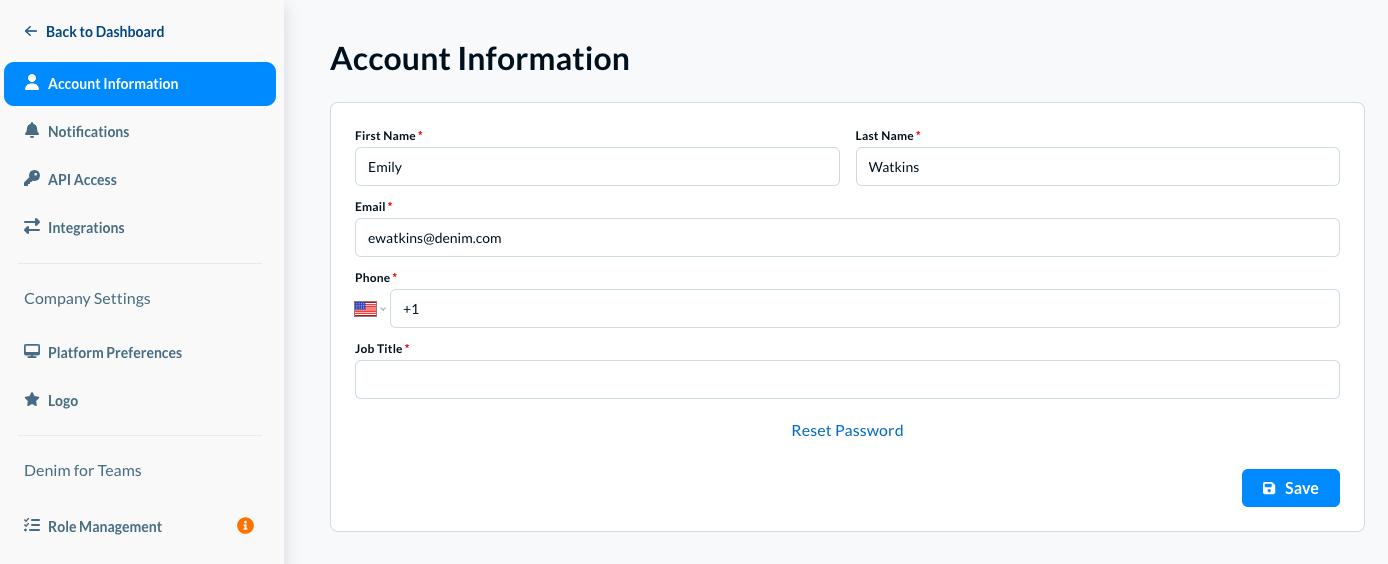Click the API Access key icon
This screenshot has height=564, width=1388.
(x=32, y=179)
